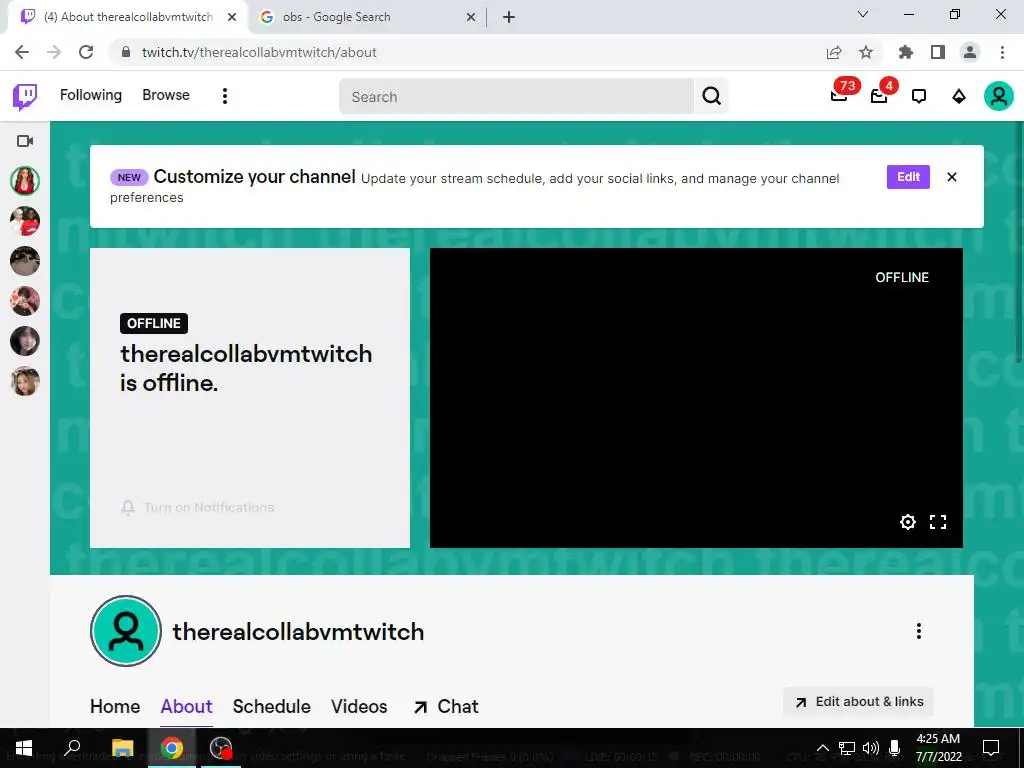The image size is (1024, 768).
Task: Open Twitch navigation three-dot menu
Action: click(x=225, y=96)
